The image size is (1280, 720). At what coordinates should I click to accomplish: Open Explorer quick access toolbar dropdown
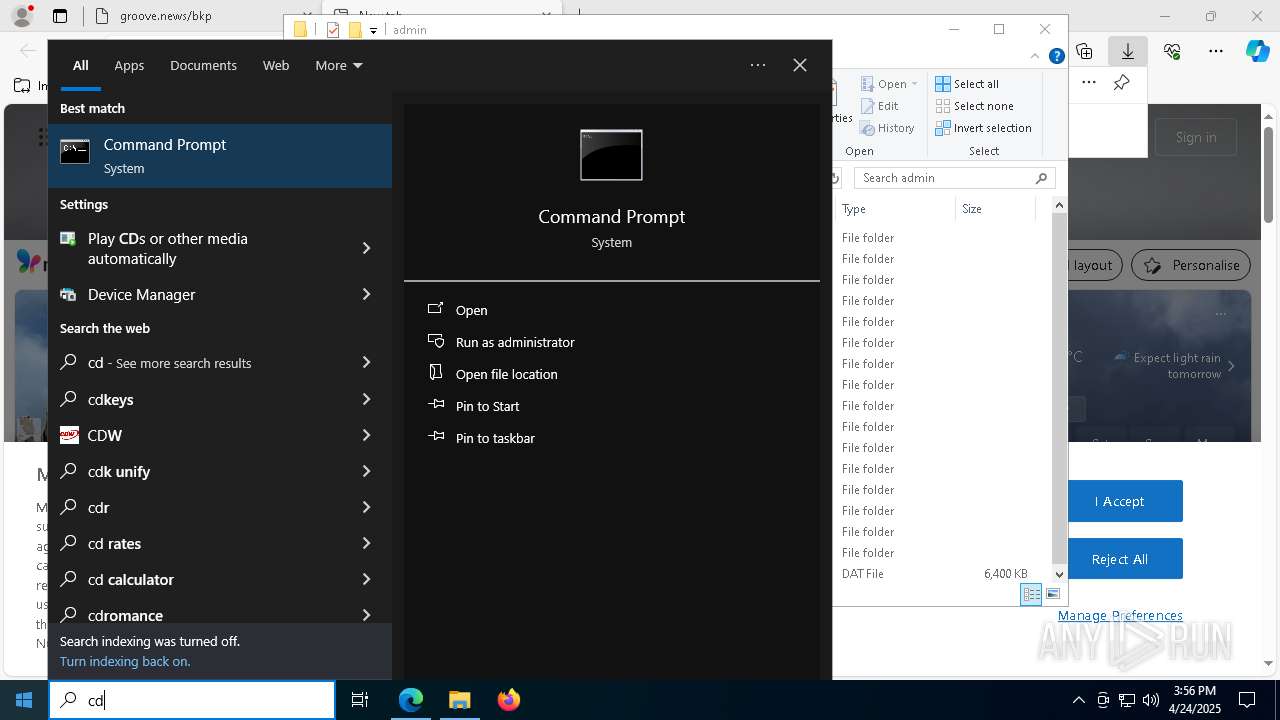coord(373,30)
